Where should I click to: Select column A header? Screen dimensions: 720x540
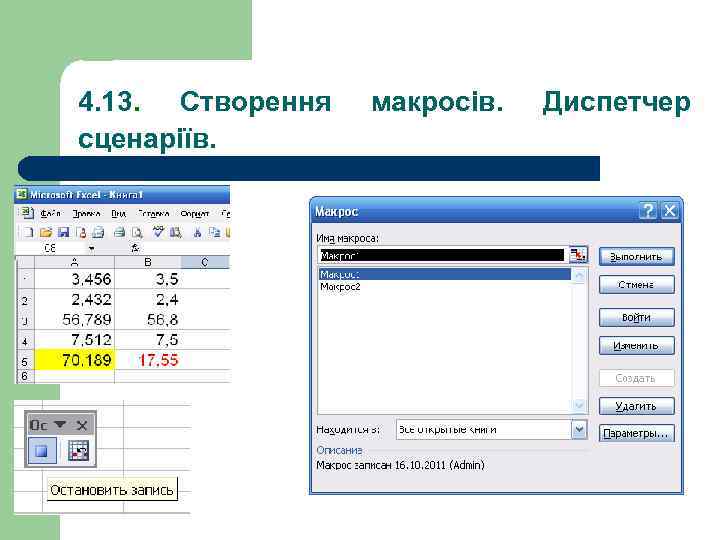point(74,262)
